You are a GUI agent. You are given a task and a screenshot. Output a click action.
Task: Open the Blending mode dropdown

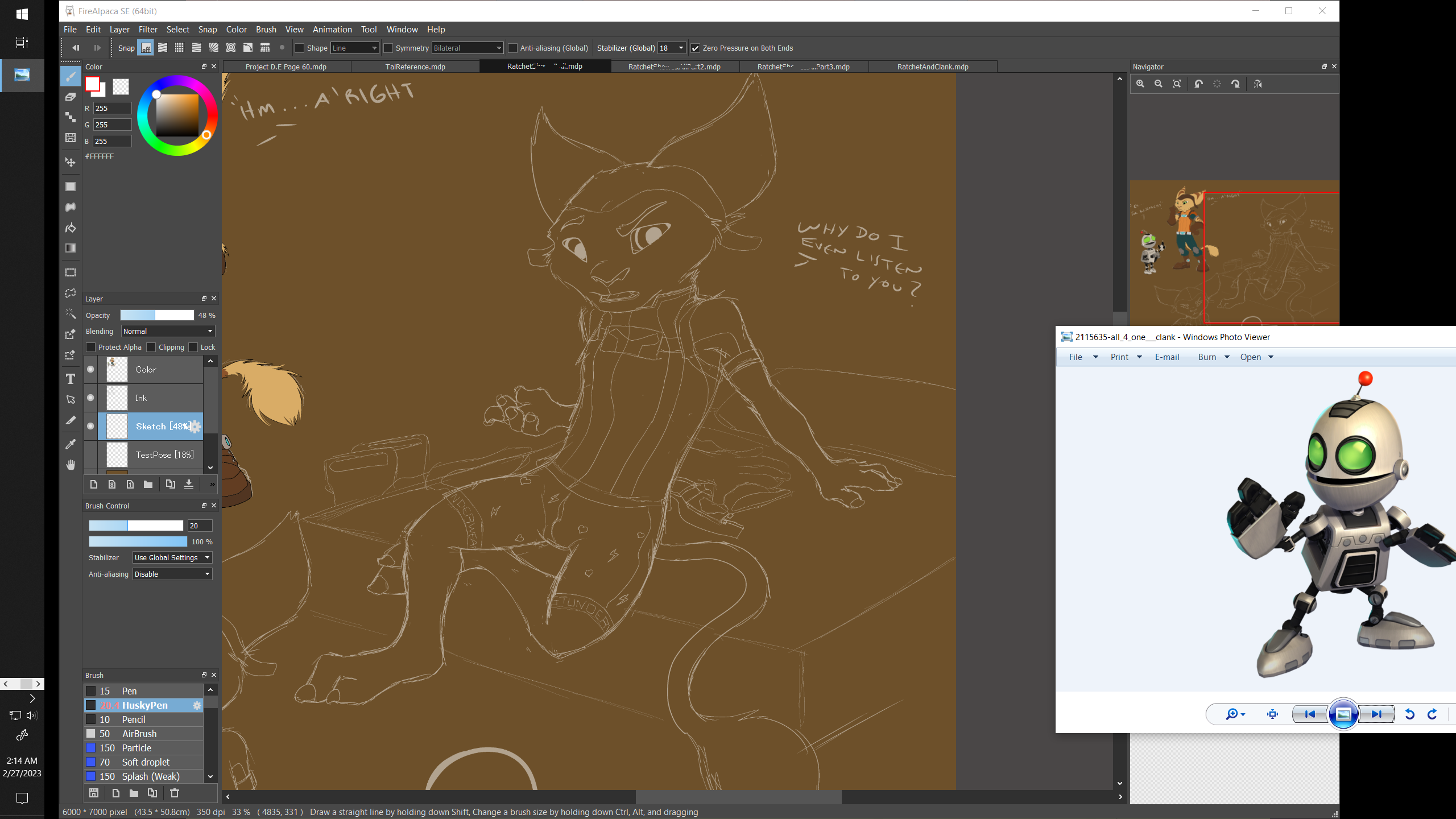[x=168, y=331]
